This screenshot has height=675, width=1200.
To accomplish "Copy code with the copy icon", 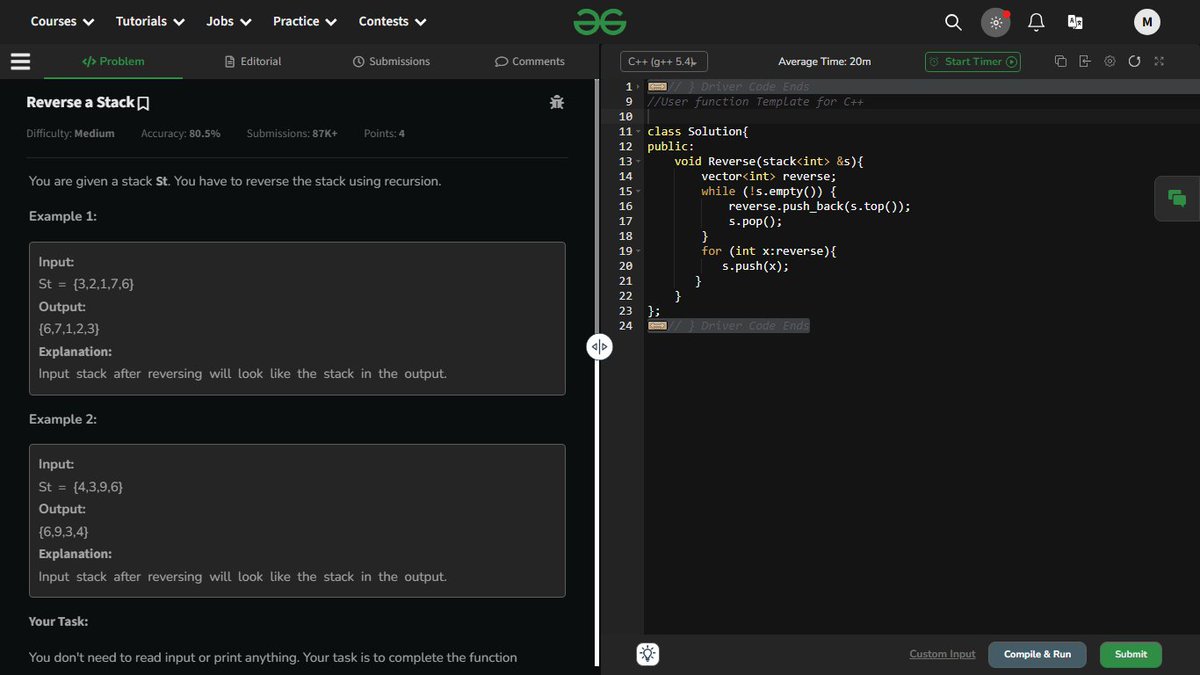I will 1061,62.
